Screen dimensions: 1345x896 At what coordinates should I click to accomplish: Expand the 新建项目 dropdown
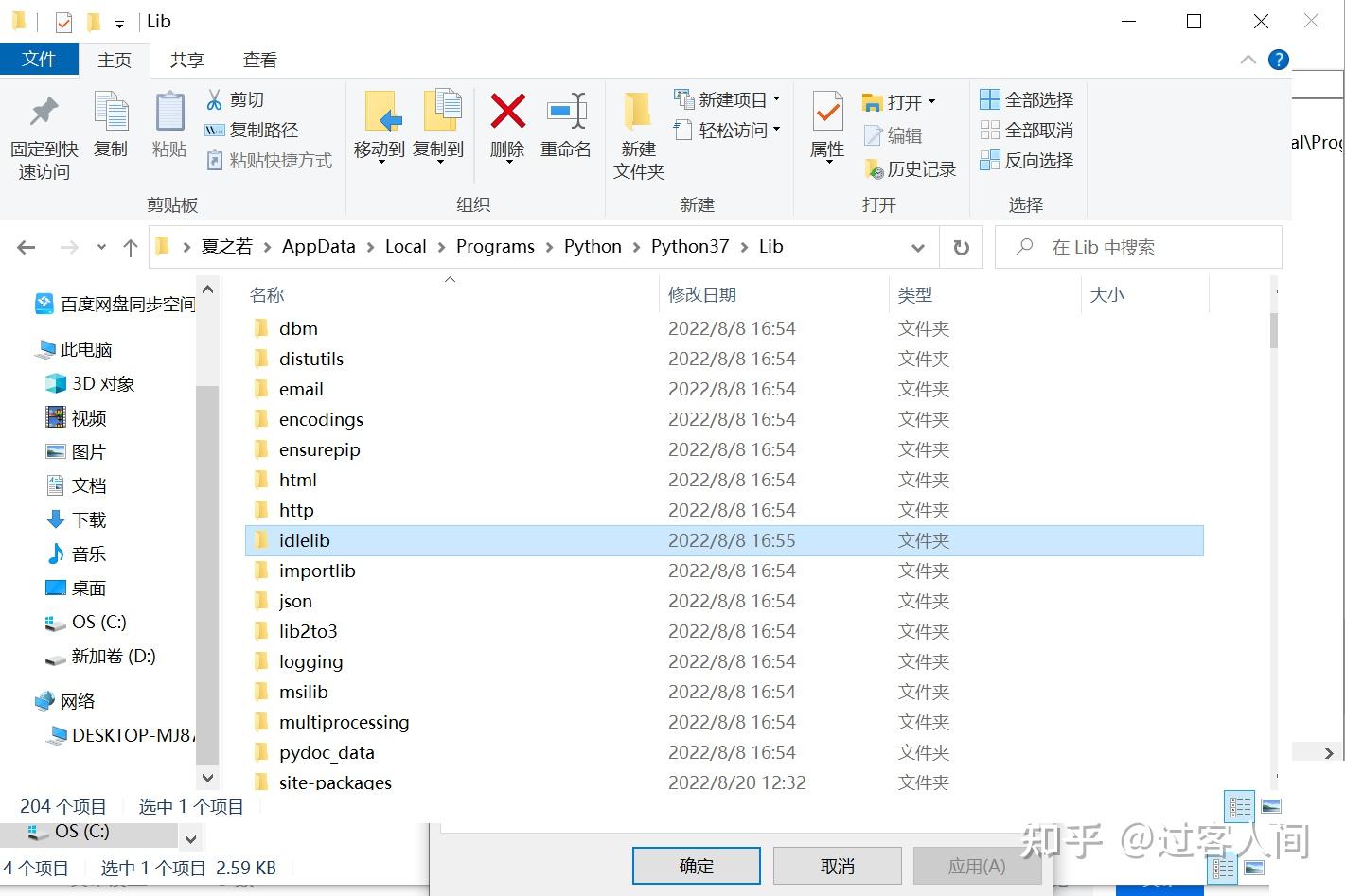click(x=774, y=97)
